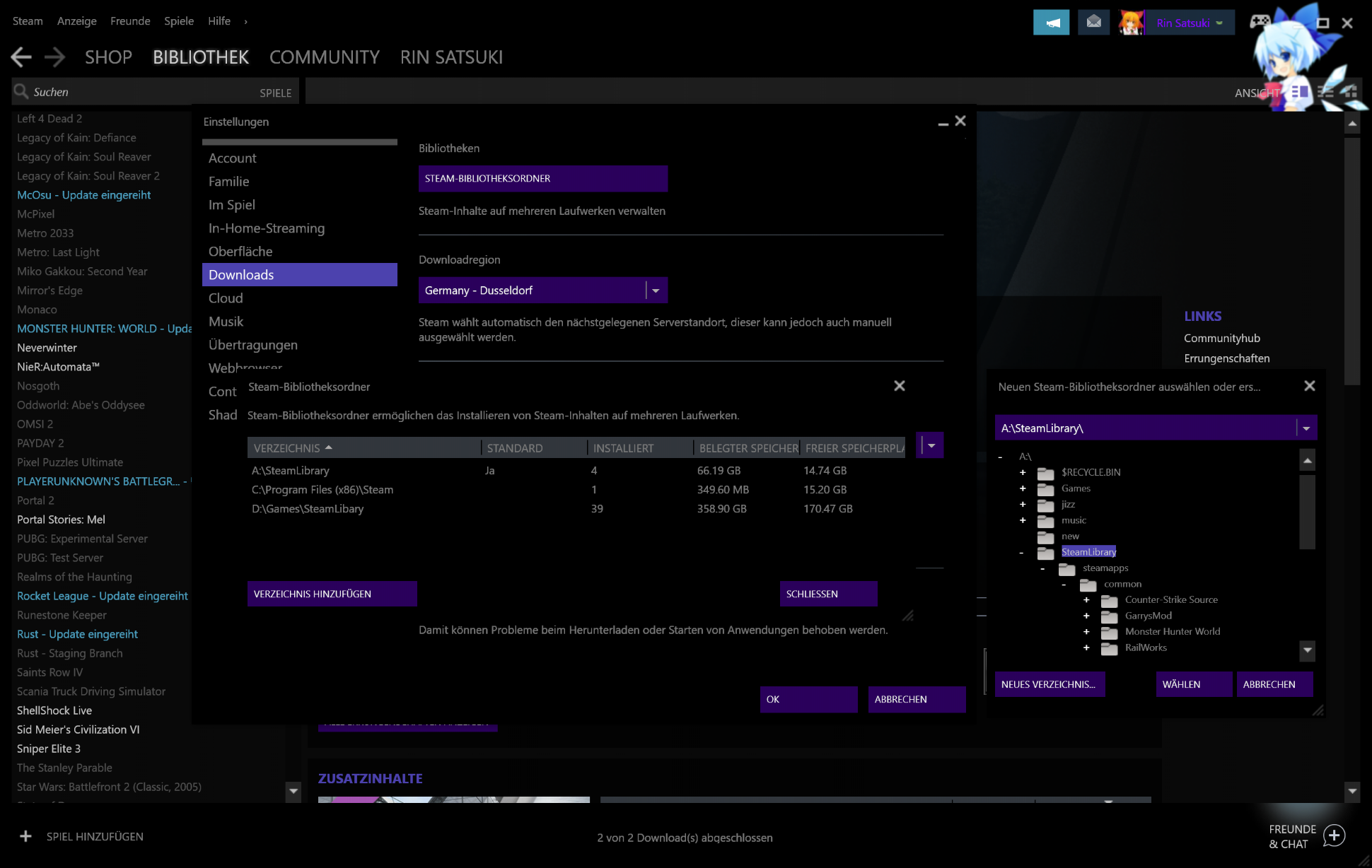
Task: Select the Cloud settings category
Action: (300, 298)
